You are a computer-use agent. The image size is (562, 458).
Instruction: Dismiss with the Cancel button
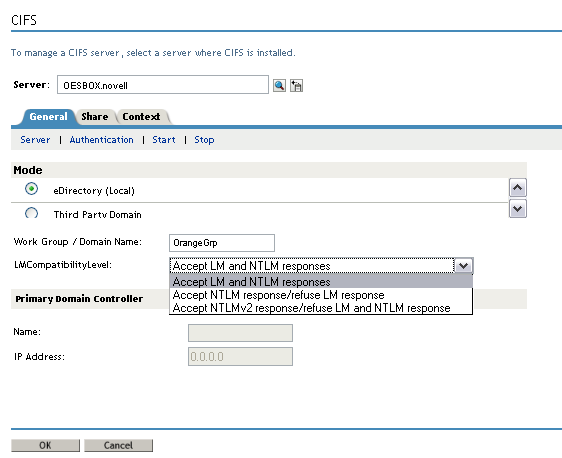[118, 445]
